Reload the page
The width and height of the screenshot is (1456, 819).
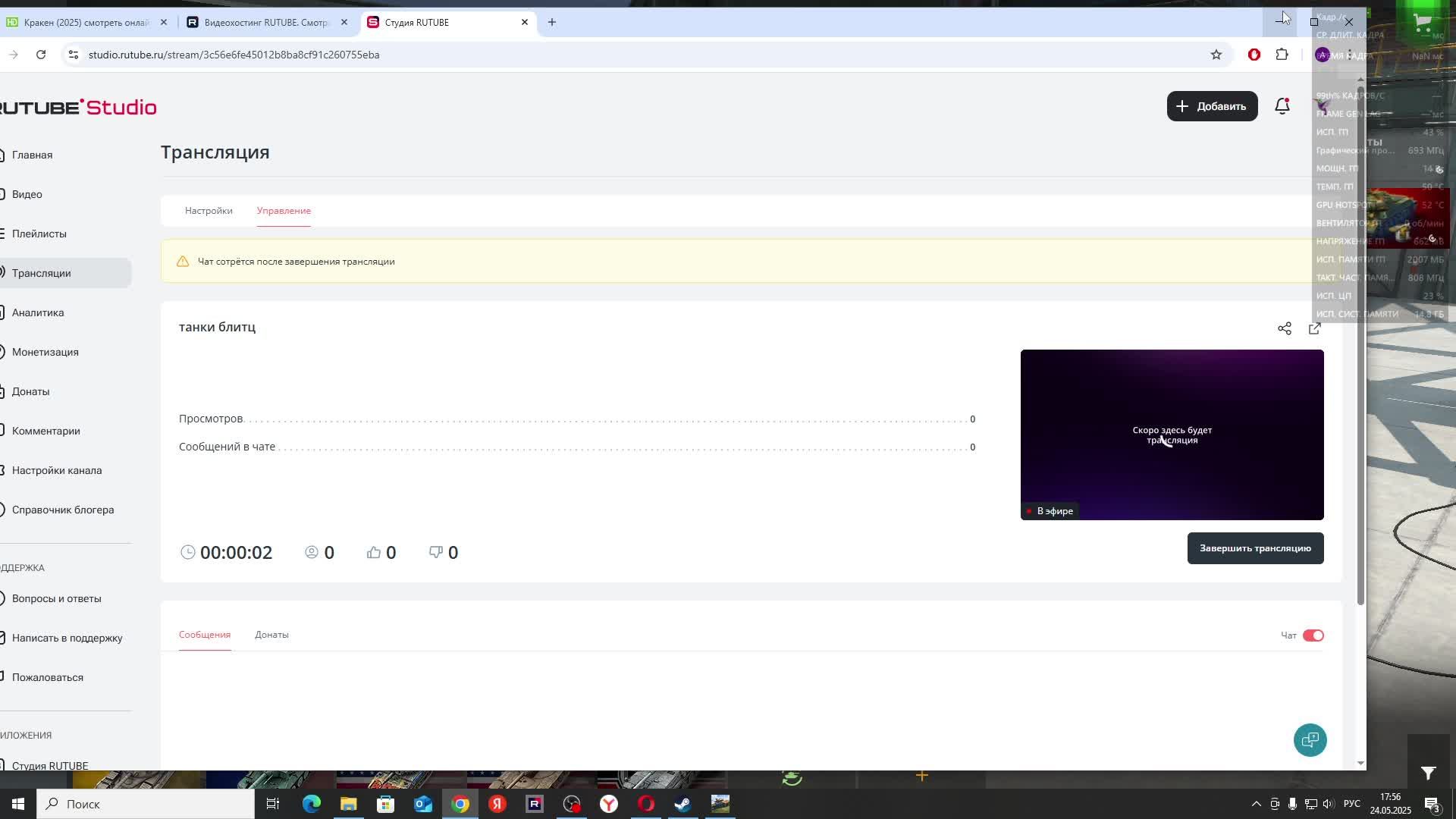[x=41, y=55]
